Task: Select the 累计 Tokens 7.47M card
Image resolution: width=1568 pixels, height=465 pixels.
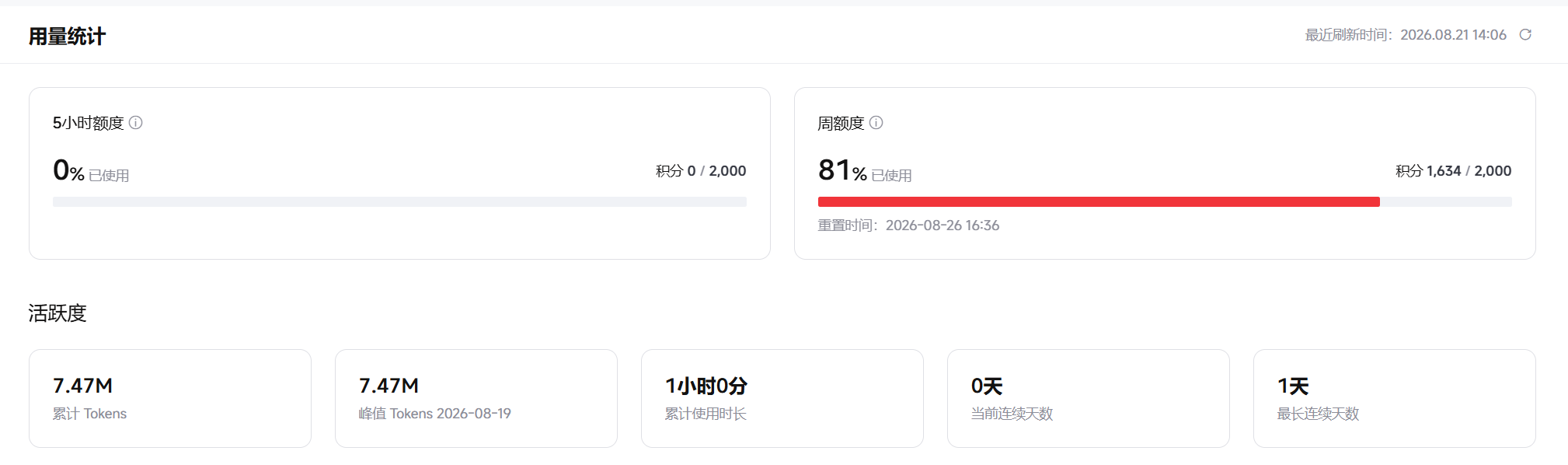Action: coord(170,399)
